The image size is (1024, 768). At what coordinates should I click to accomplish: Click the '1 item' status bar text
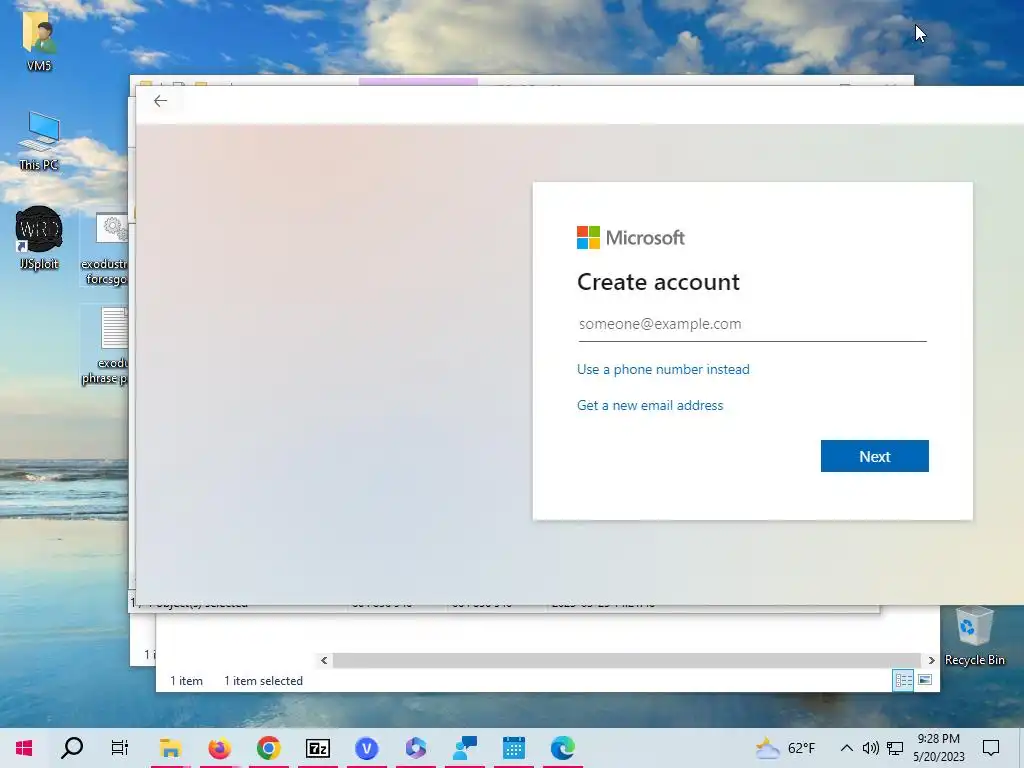pos(186,680)
